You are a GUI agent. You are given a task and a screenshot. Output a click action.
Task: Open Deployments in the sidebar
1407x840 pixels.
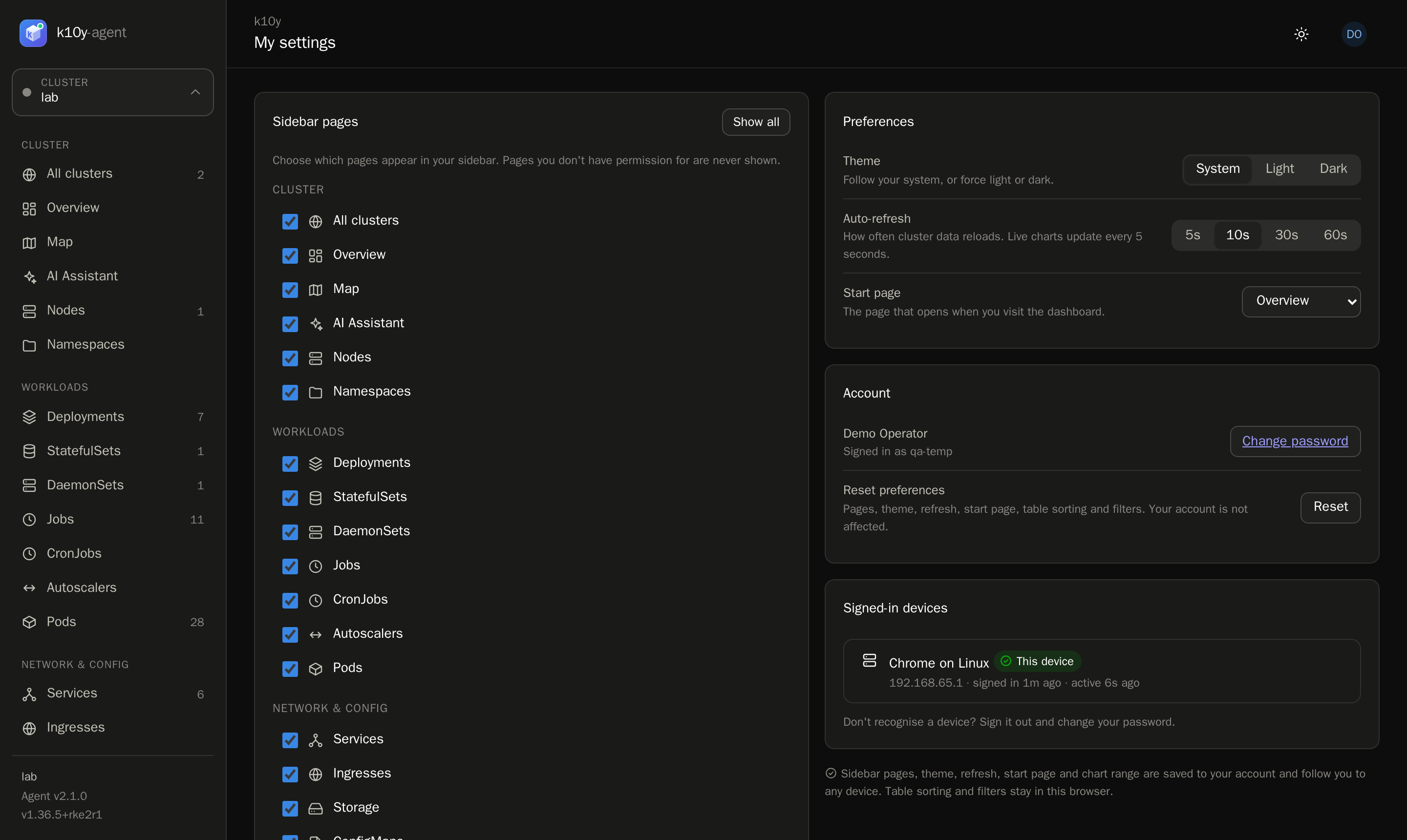[113, 417]
